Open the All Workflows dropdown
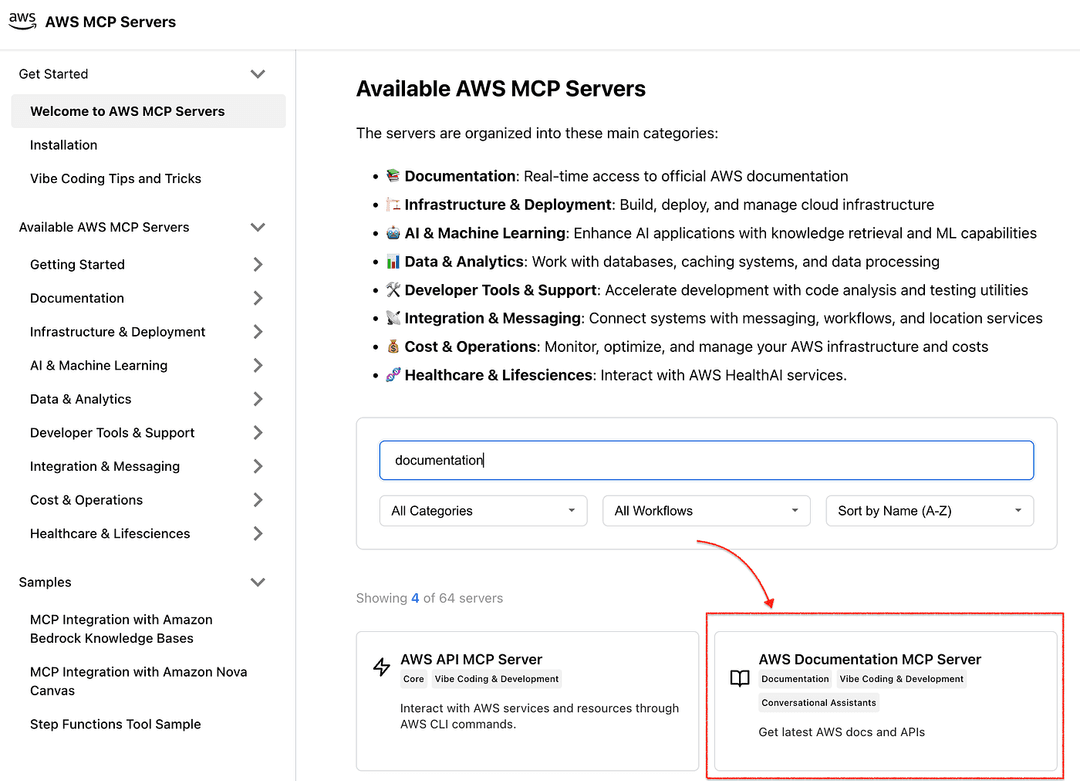Image resolution: width=1080 pixels, height=781 pixels. click(x=707, y=511)
